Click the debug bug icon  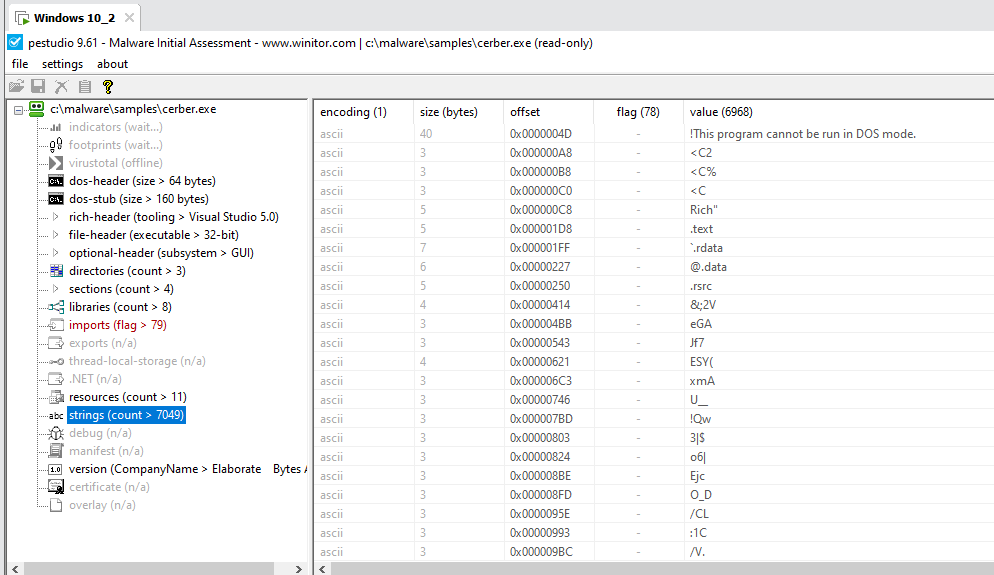[56, 433]
